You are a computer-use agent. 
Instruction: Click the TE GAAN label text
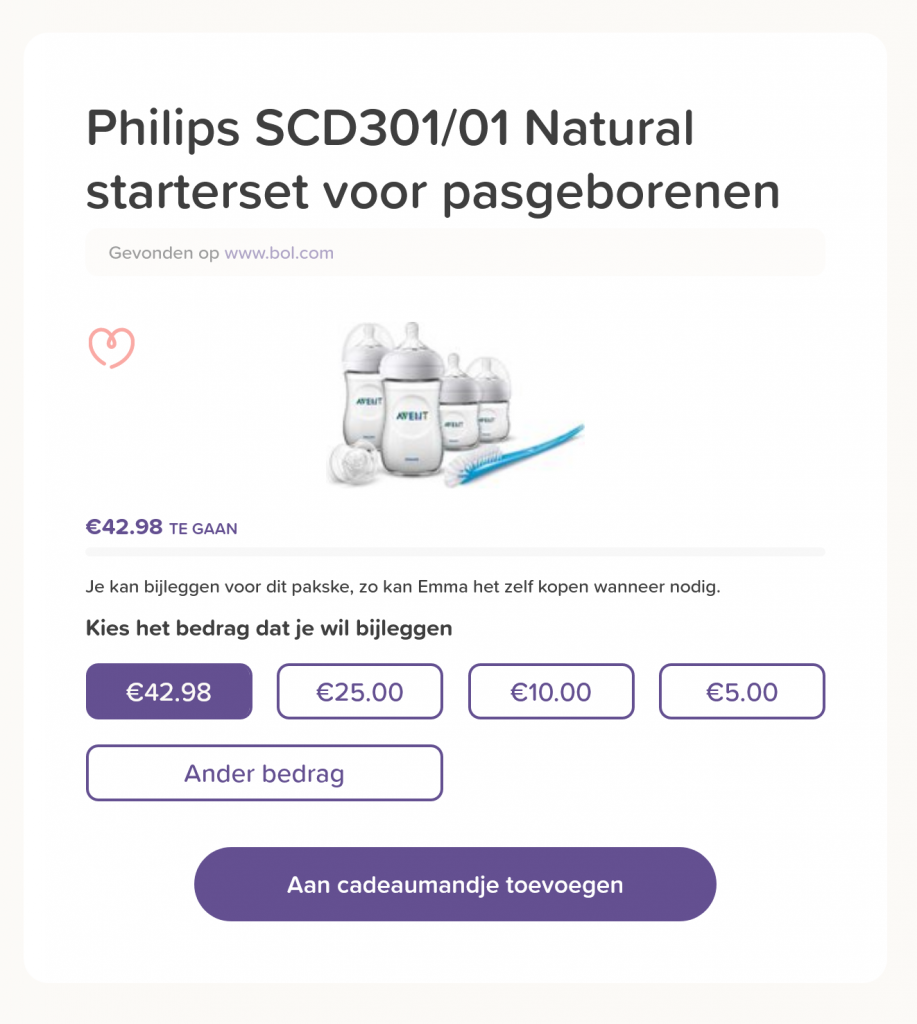[203, 529]
